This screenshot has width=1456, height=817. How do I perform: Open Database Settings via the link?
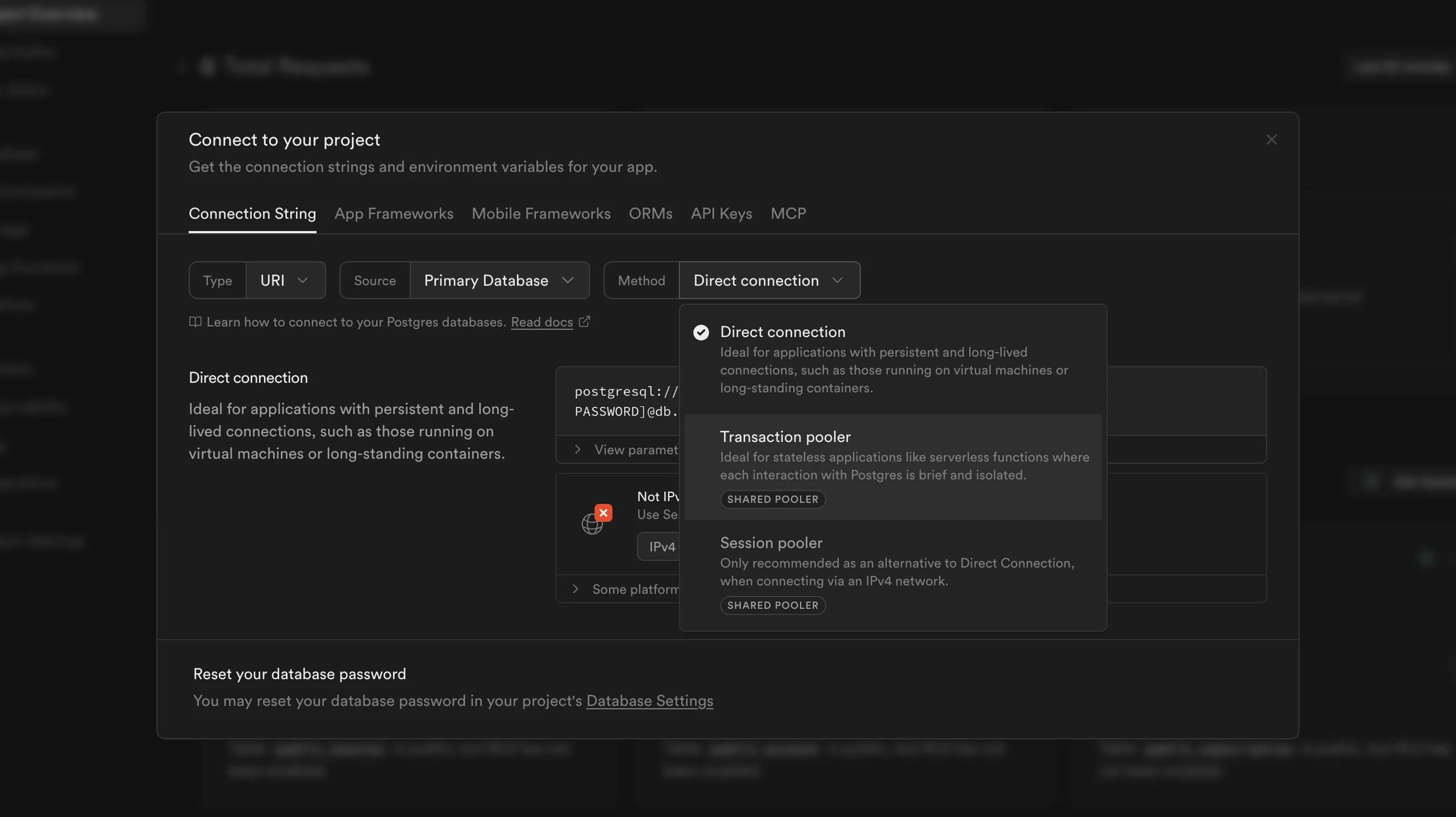tap(649, 700)
